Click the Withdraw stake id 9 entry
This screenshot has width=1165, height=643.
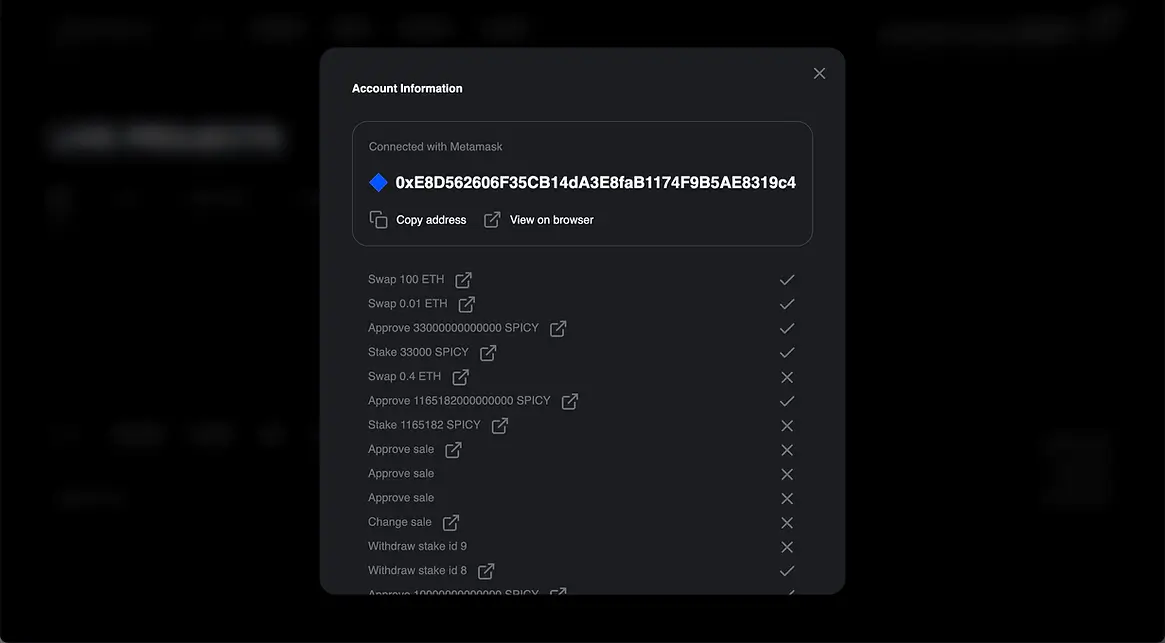tap(417, 546)
